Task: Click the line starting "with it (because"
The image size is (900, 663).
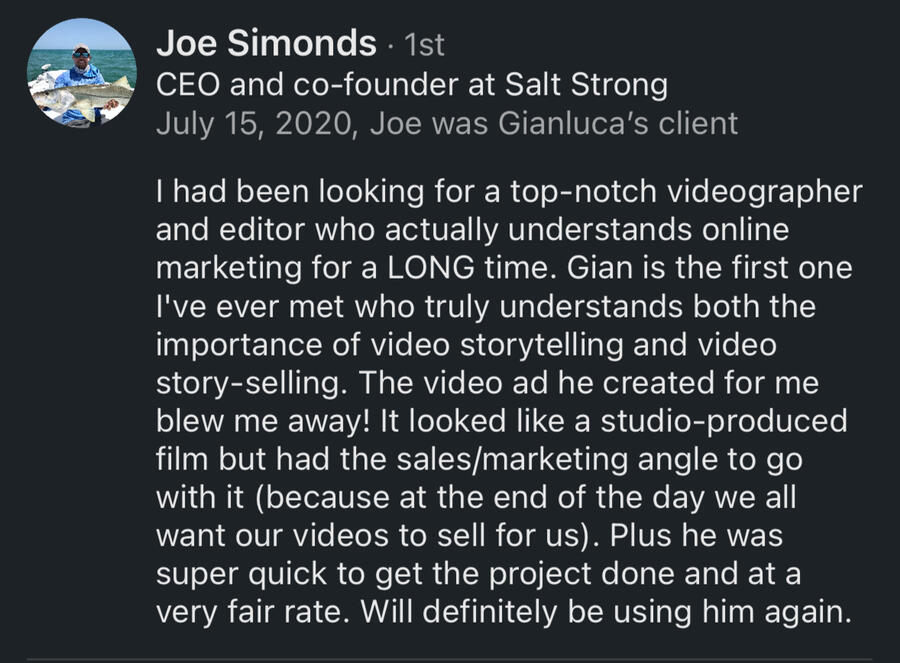Action: pos(476,498)
